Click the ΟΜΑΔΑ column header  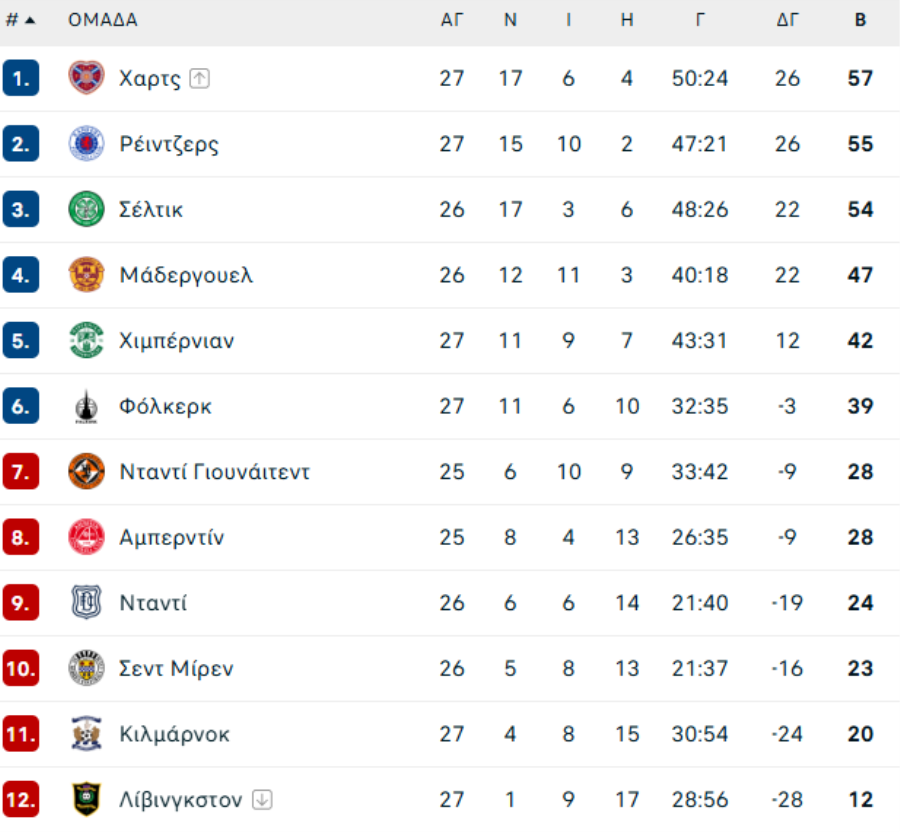click(x=103, y=20)
